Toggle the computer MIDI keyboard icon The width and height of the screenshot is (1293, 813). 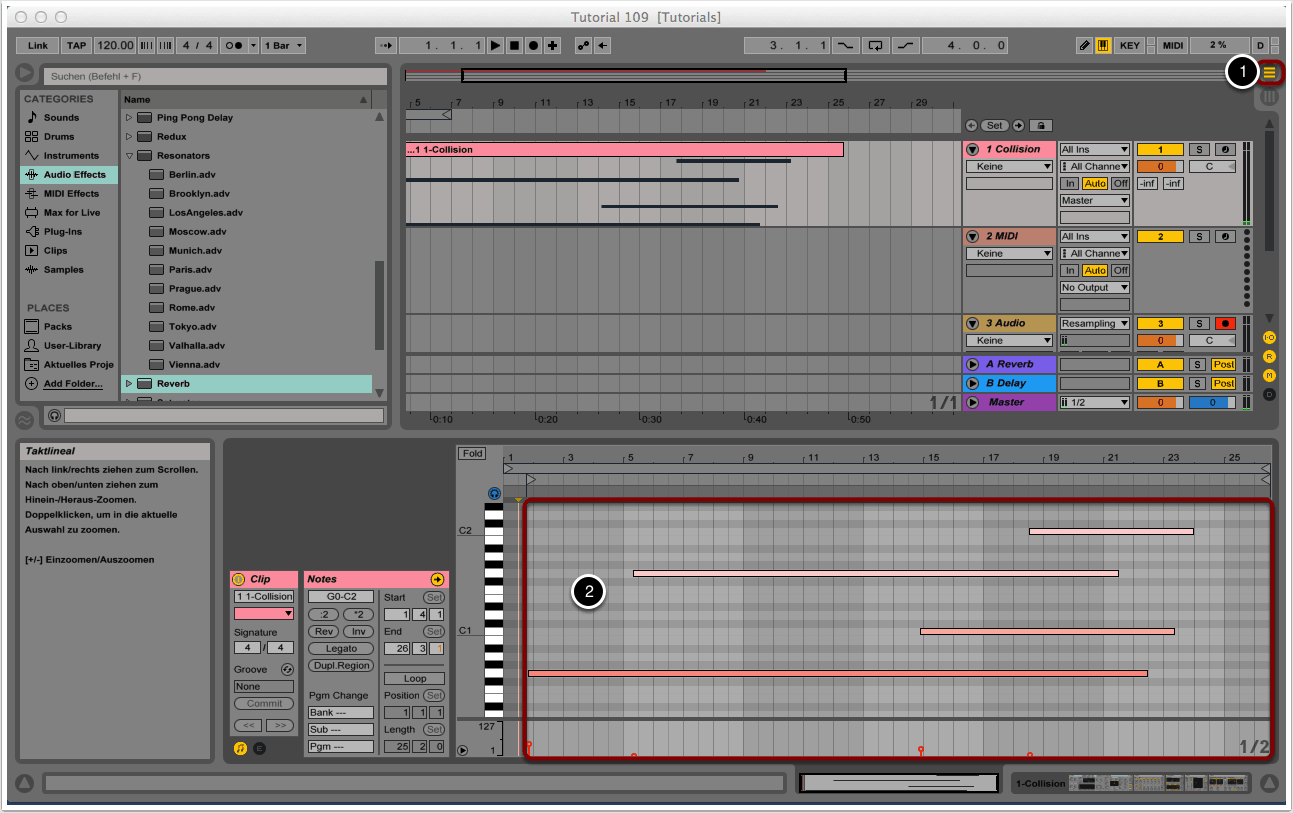[x=1103, y=45]
